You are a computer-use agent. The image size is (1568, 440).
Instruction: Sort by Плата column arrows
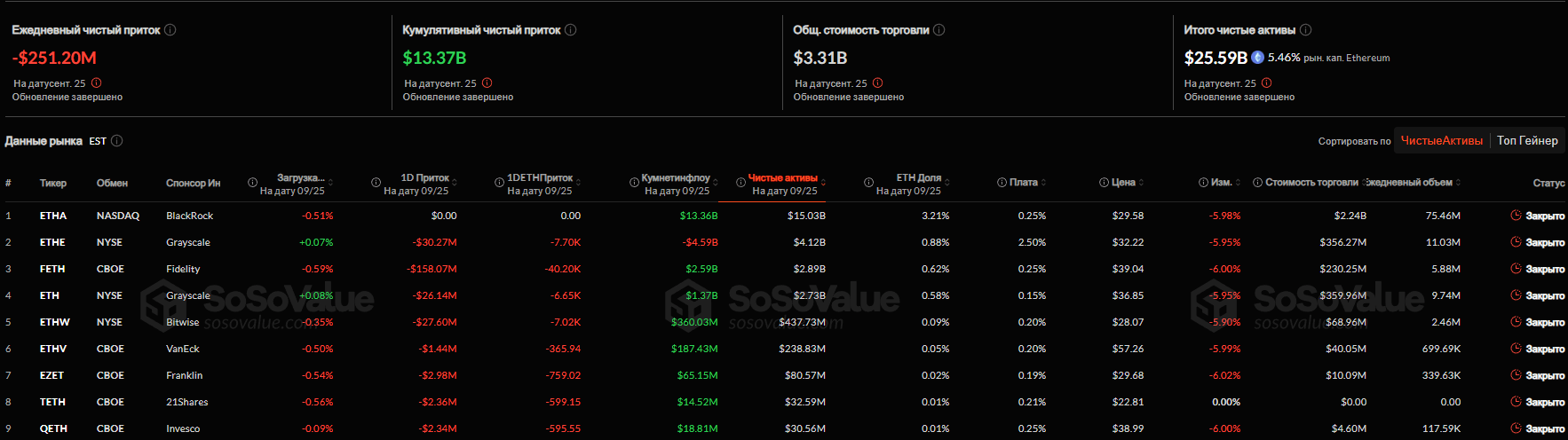pyautogui.click(x=1043, y=182)
